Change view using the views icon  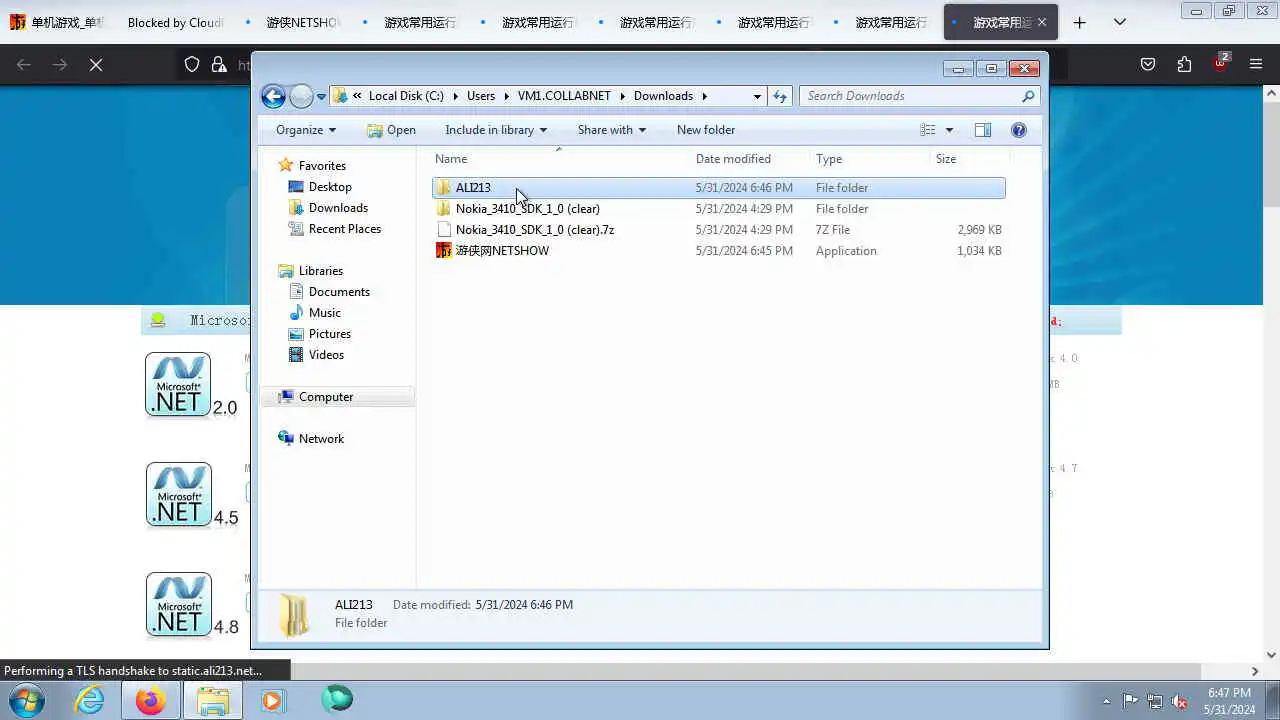pyautogui.click(x=928, y=130)
